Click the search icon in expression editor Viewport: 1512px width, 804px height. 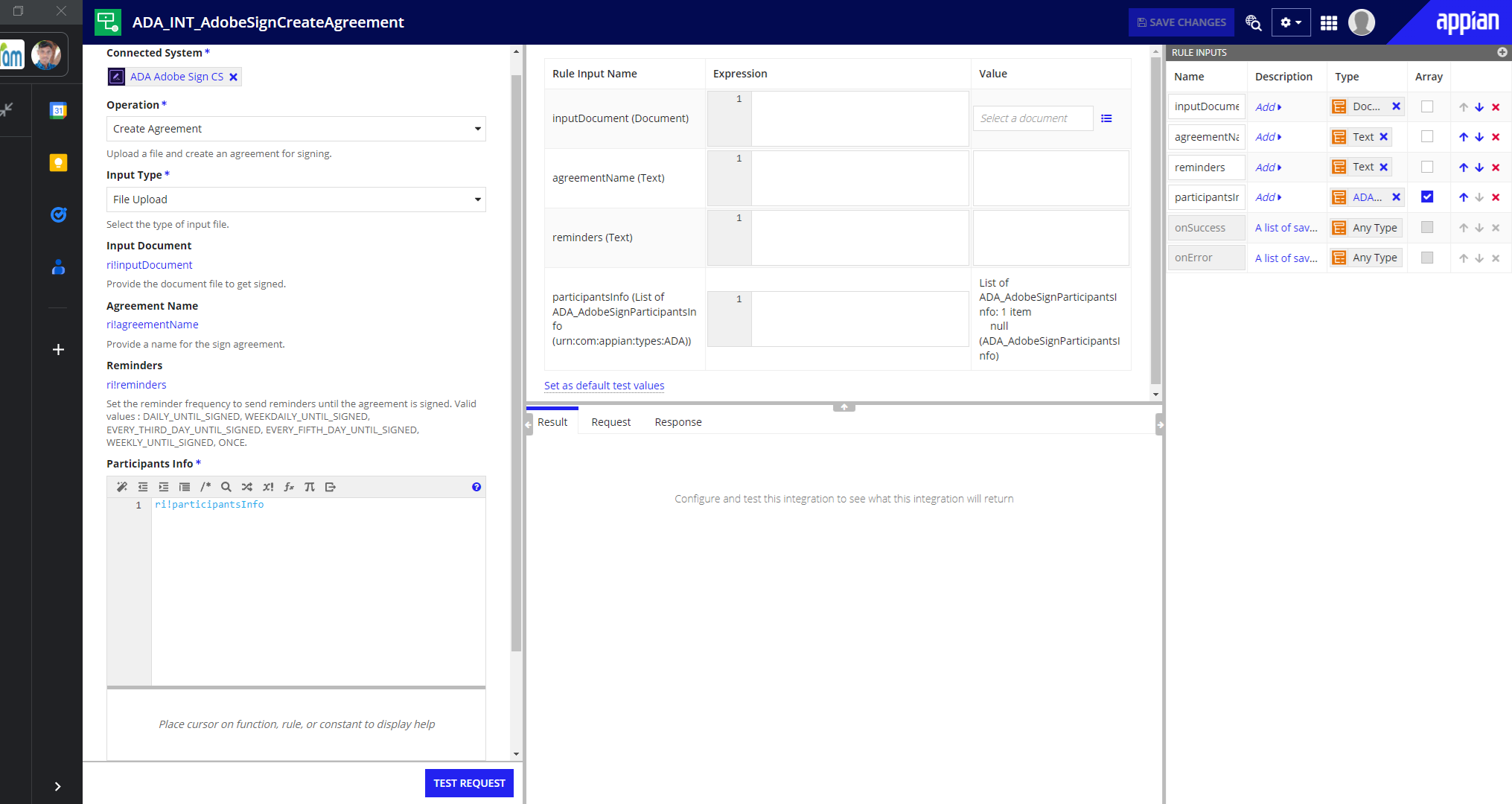[226, 487]
